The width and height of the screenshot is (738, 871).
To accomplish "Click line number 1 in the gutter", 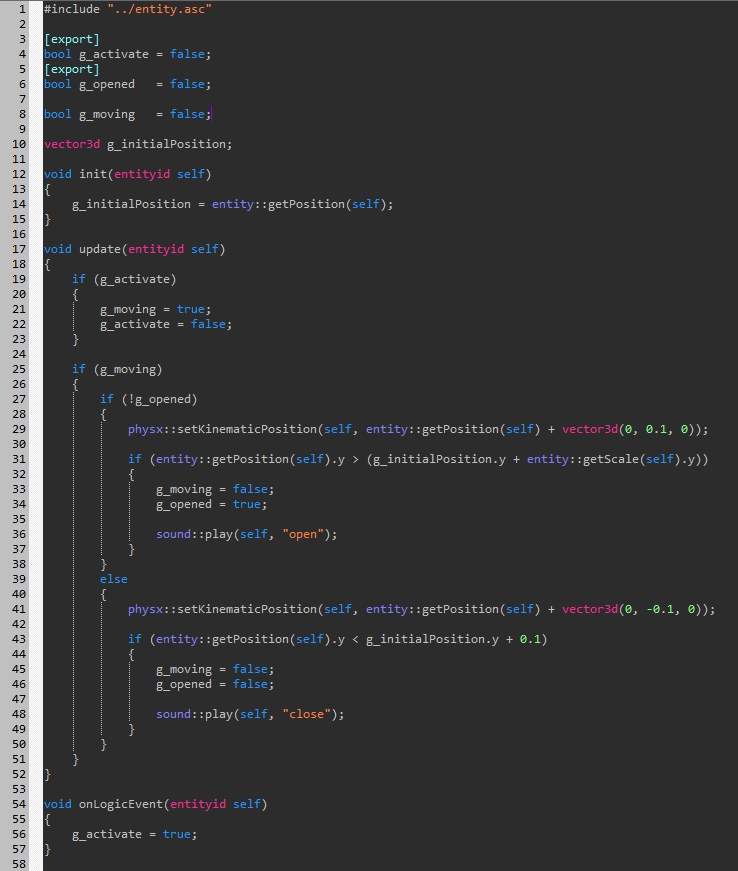I will 22,9.
